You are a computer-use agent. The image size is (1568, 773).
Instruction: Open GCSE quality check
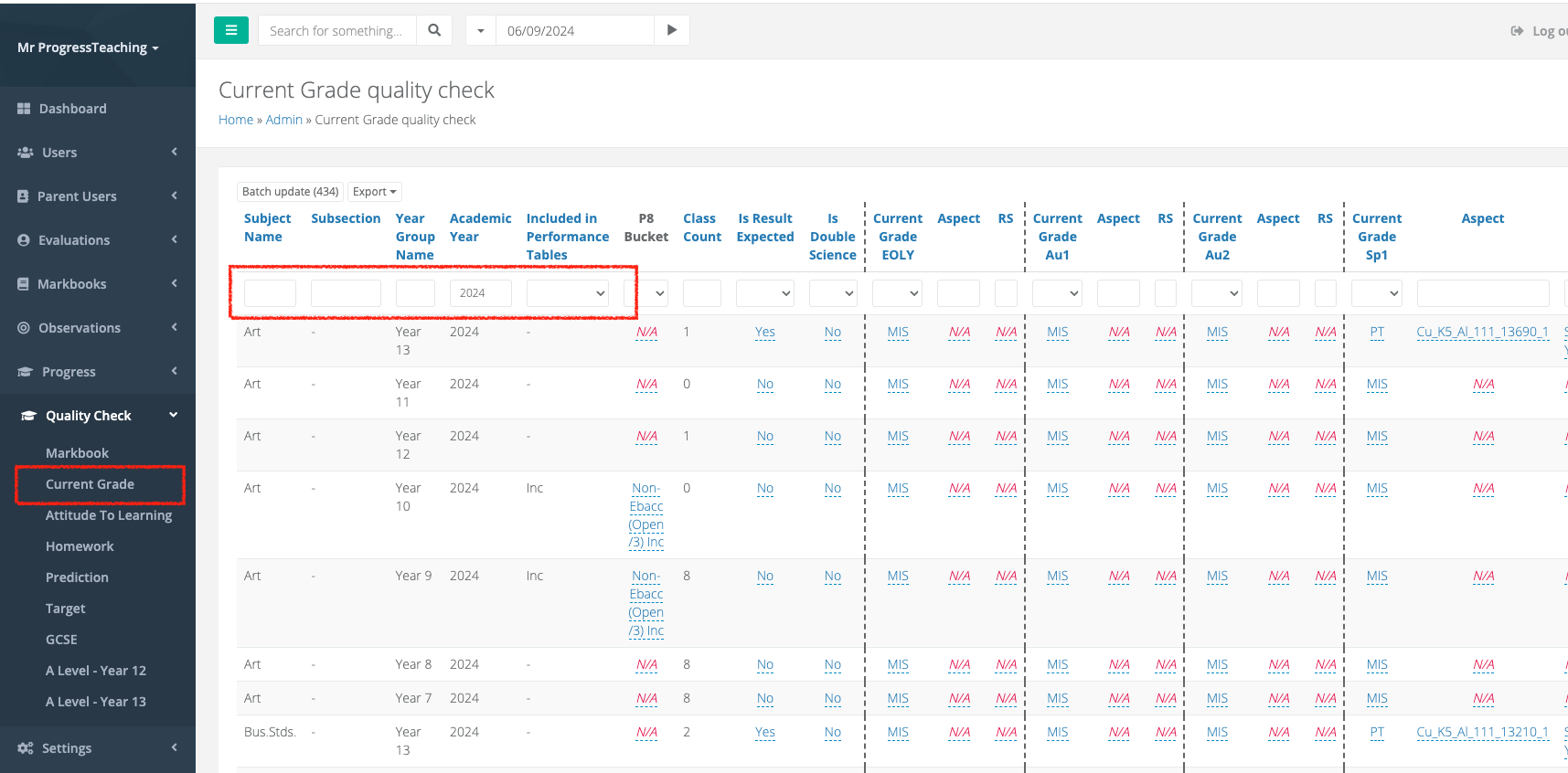point(61,640)
